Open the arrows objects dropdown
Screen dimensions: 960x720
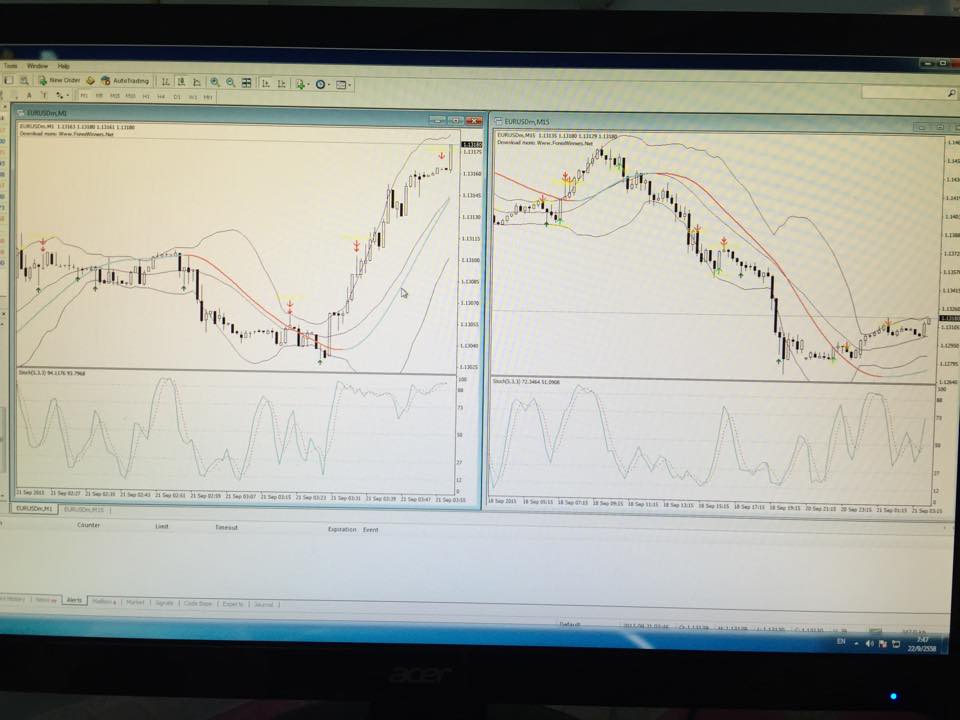point(62,96)
